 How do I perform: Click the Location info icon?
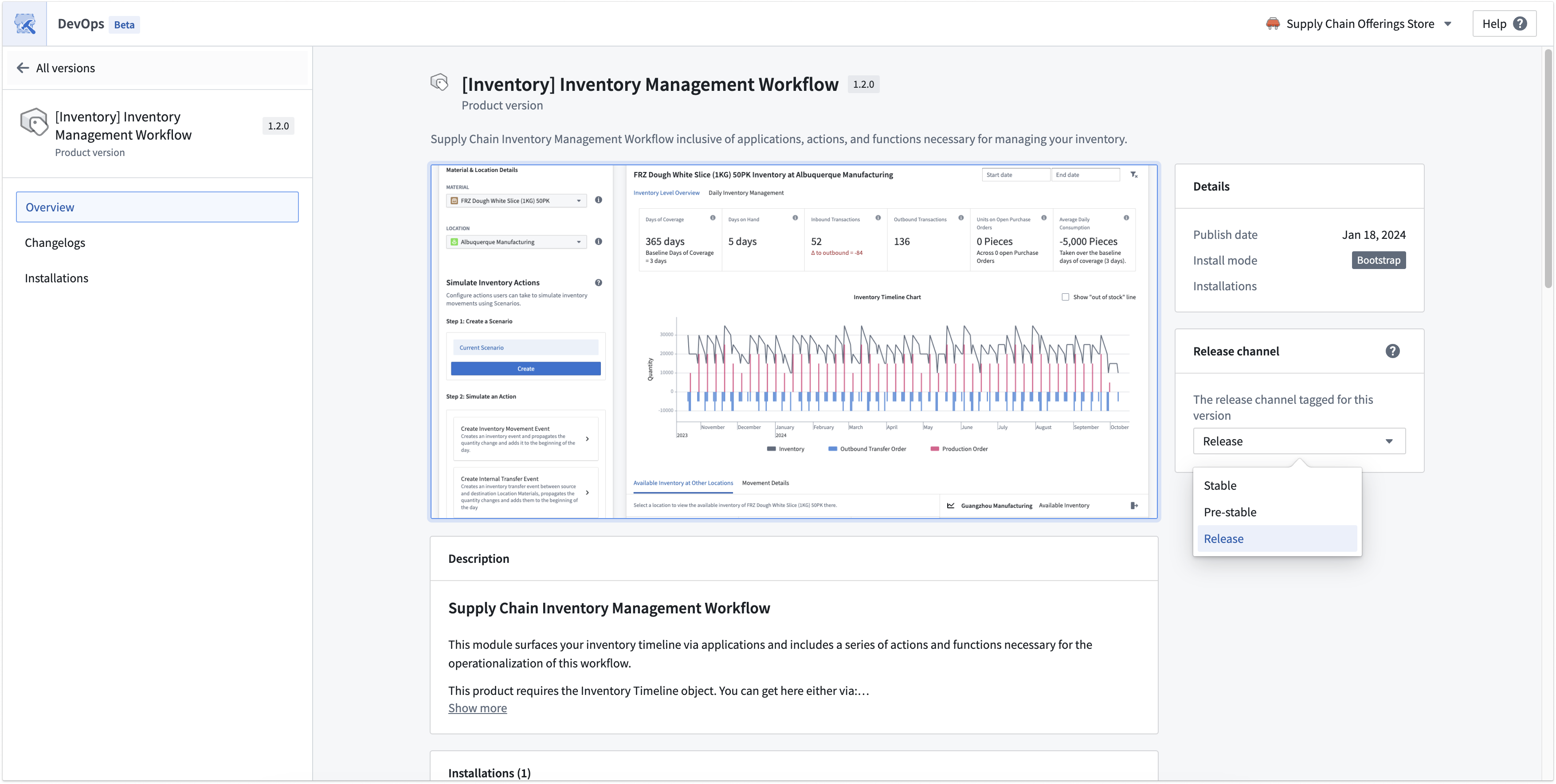(598, 242)
